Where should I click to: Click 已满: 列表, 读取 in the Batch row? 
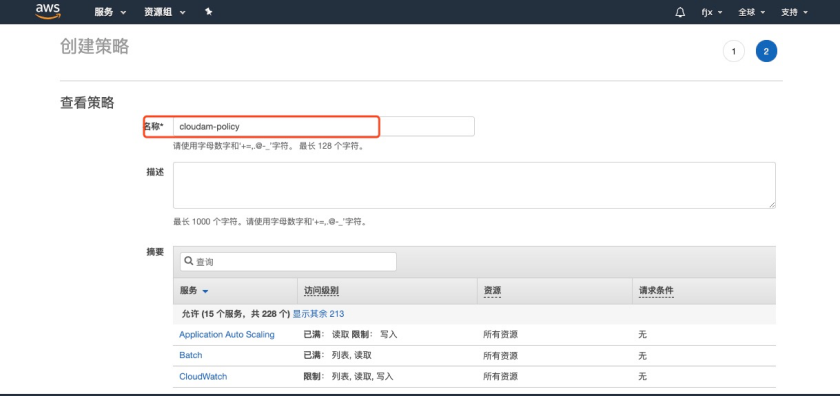pos(338,356)
